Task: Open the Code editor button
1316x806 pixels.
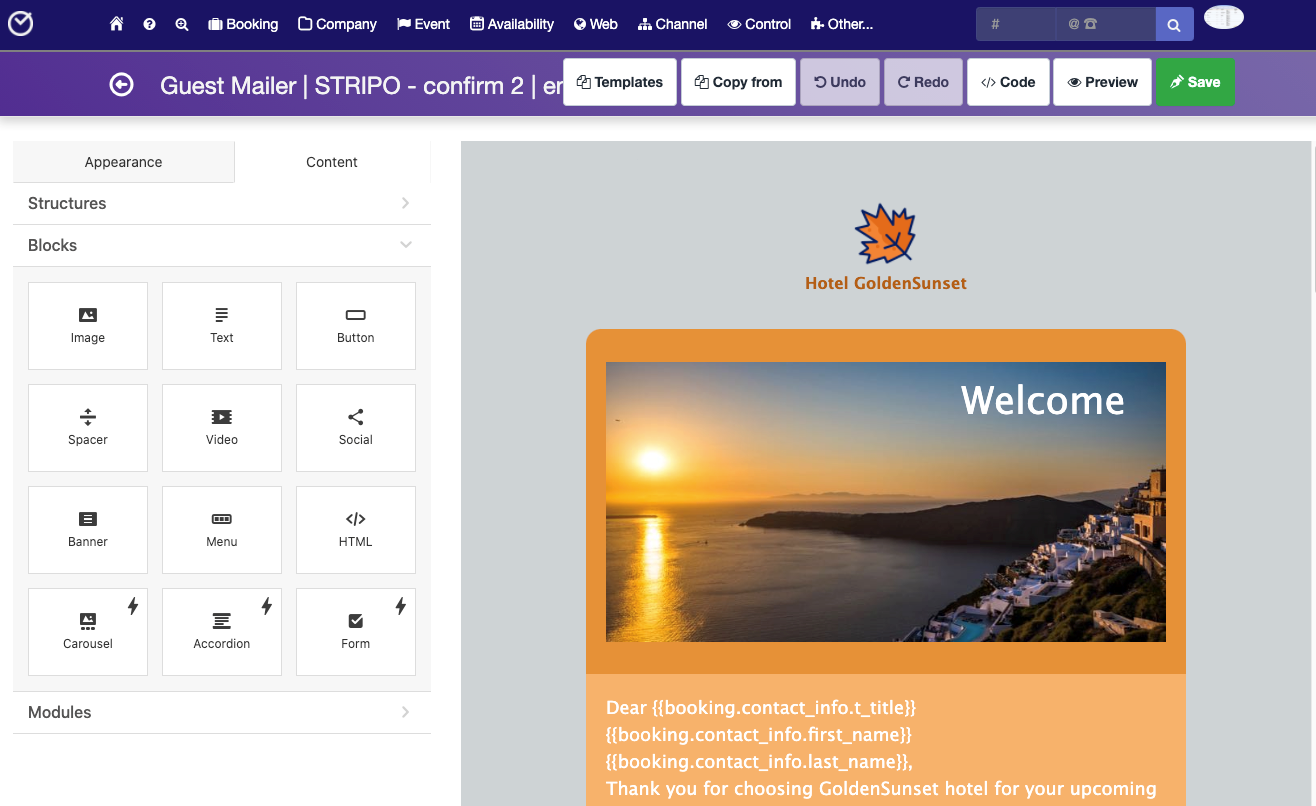Action: coord(1008,82)
